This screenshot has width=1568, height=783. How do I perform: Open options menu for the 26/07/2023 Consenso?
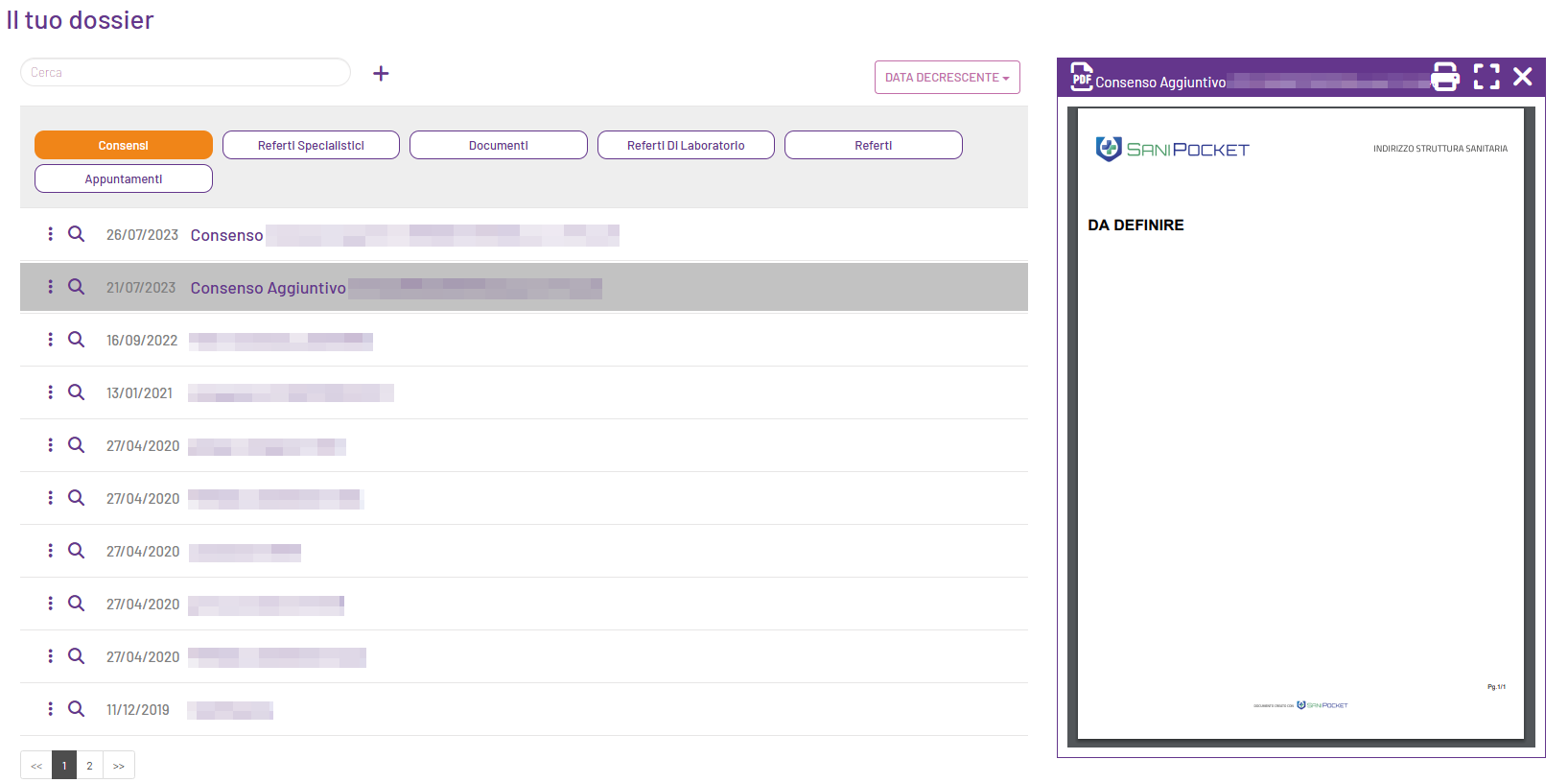[x=50, y=234]
